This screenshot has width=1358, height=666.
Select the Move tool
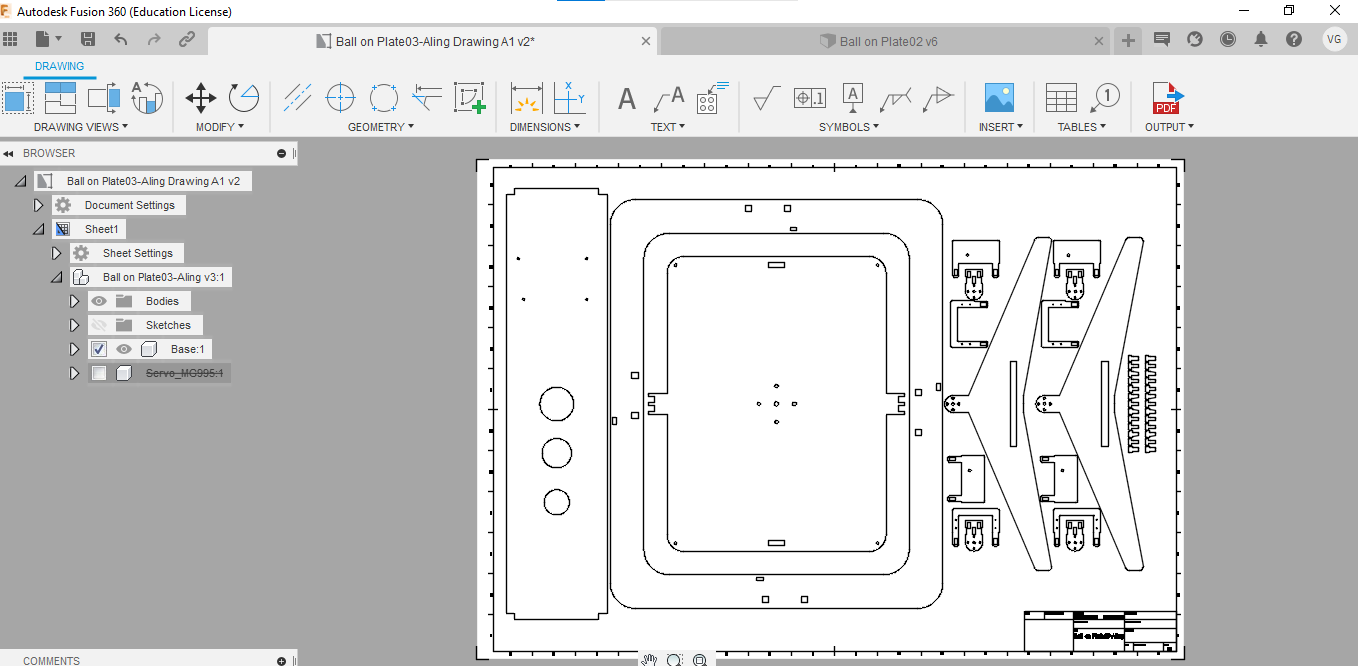click(x=201, y=98)
